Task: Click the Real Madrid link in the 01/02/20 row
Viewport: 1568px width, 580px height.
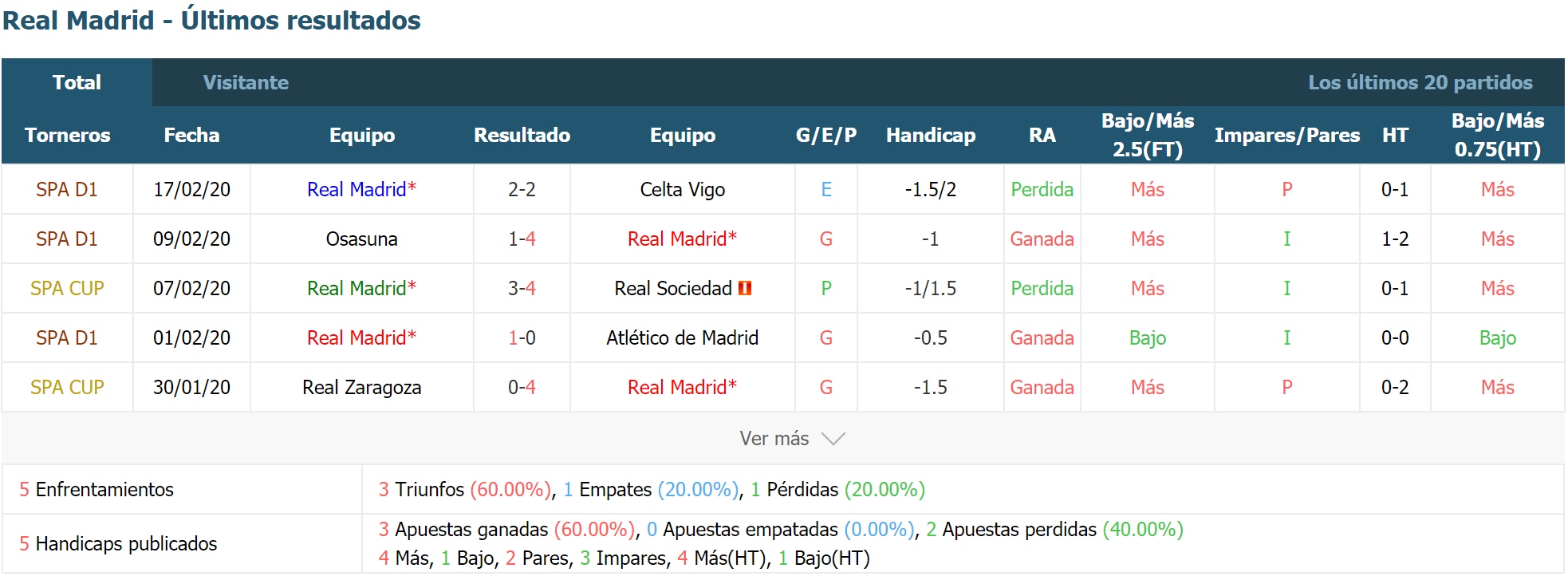Action: pyautogui.click(x=361, y=337)
